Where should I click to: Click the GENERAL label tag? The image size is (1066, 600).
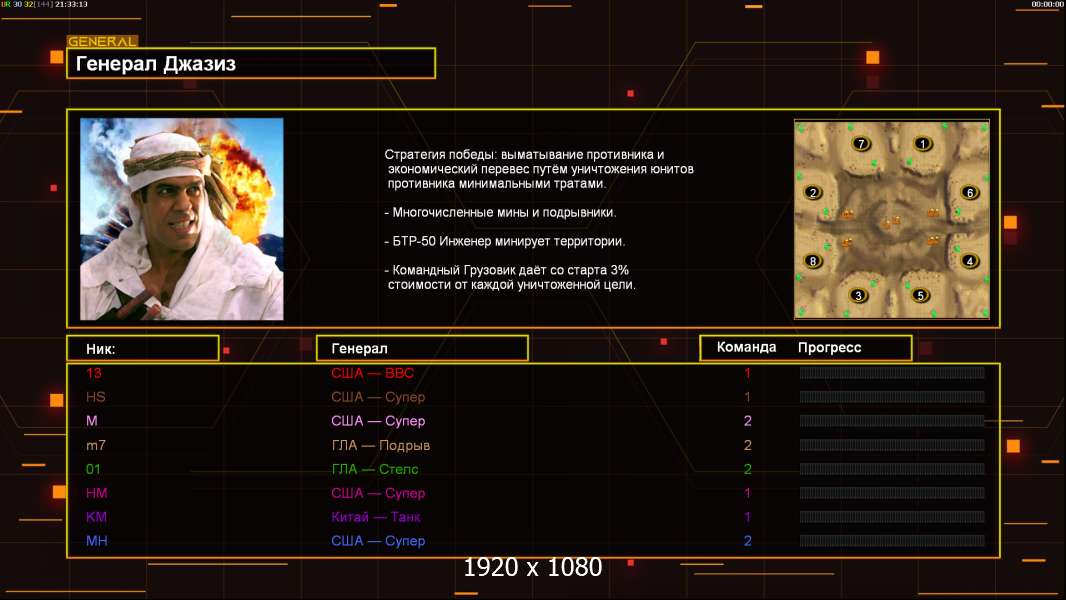[102, 41]
